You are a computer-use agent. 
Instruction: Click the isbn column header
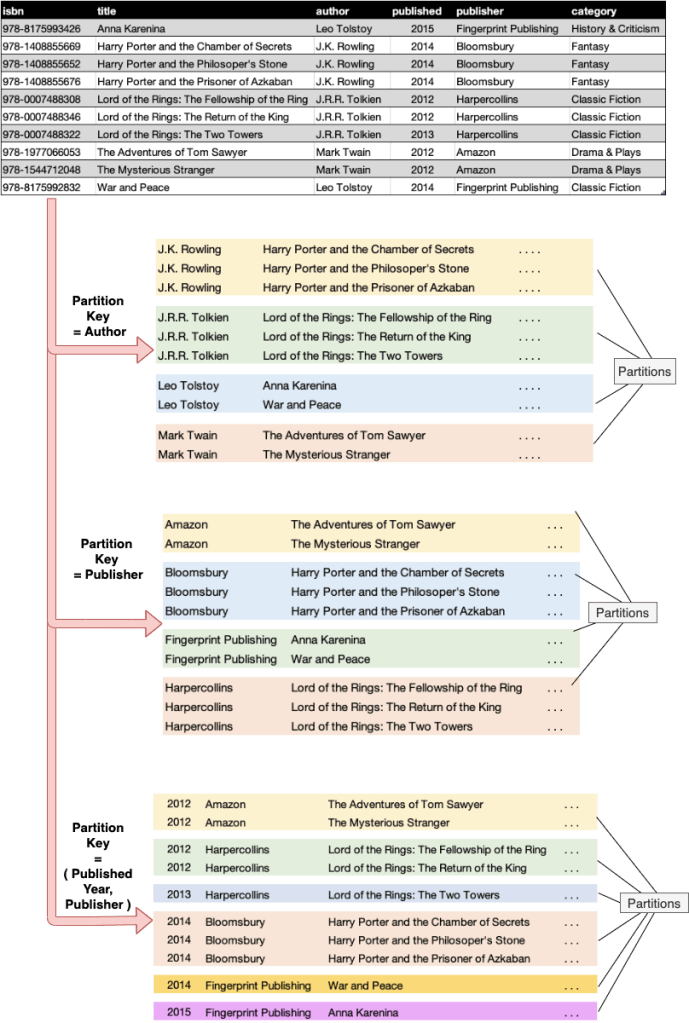(x=14, y=11)
